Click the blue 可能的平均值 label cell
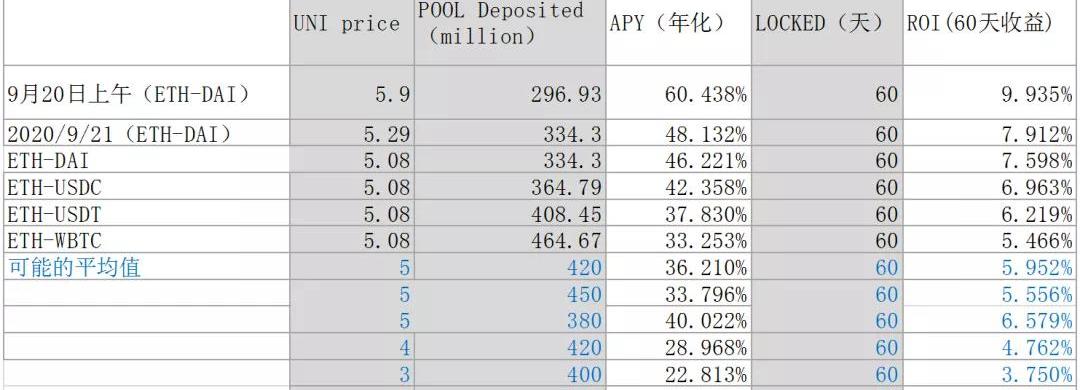The width and height of the screenshot is (1080, 390). [147, 267]
